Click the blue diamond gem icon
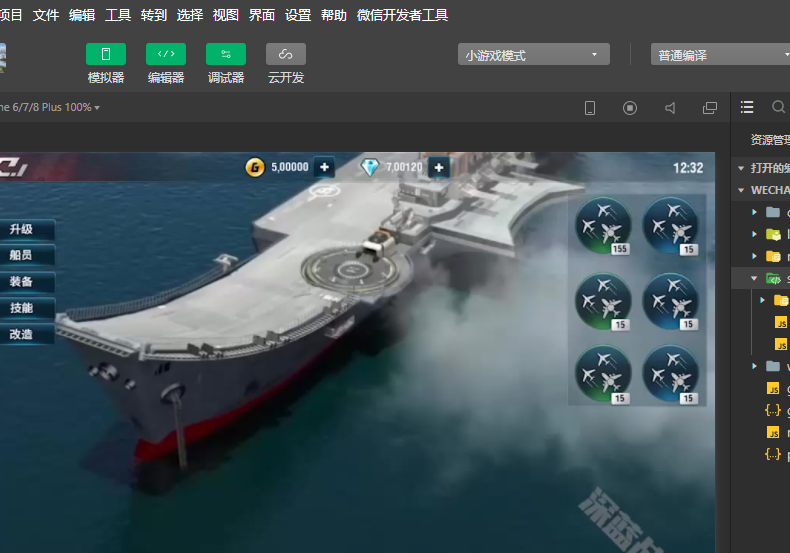The height and width of the screenshot is (553, 790). point(370,167)
